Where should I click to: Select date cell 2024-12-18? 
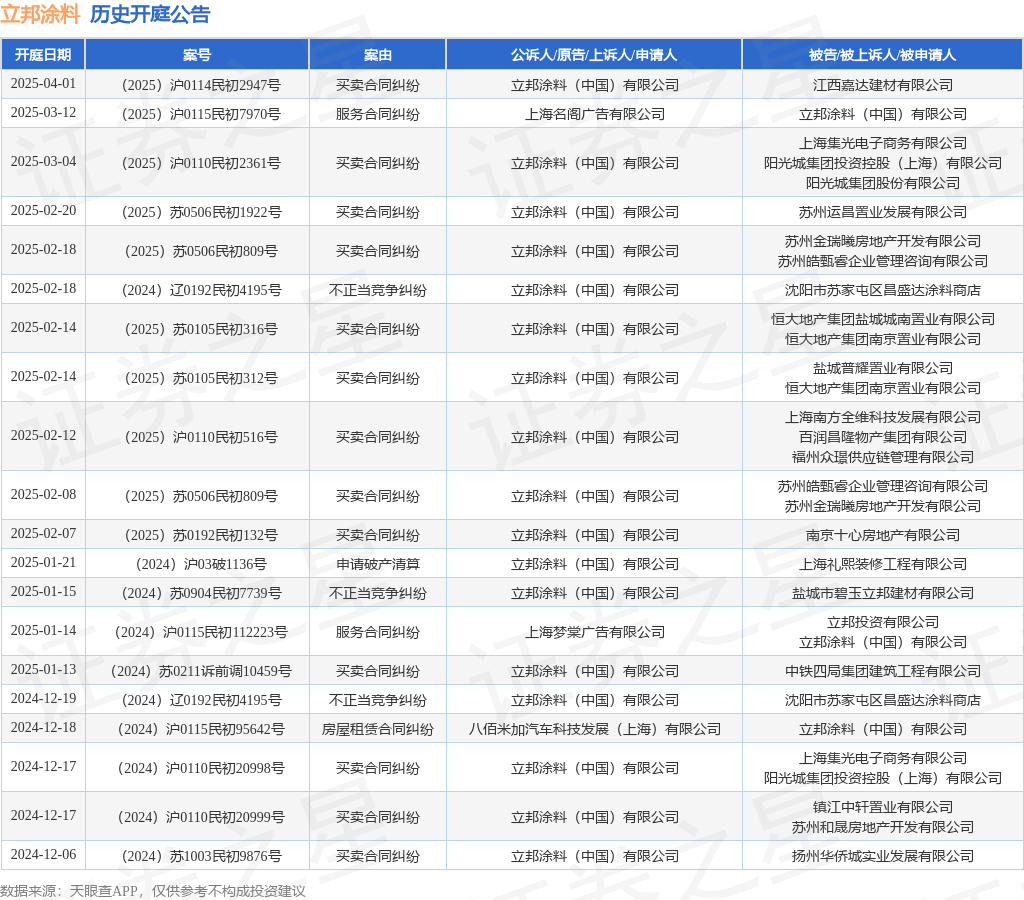pyautogui.click(x=43, y=727)
